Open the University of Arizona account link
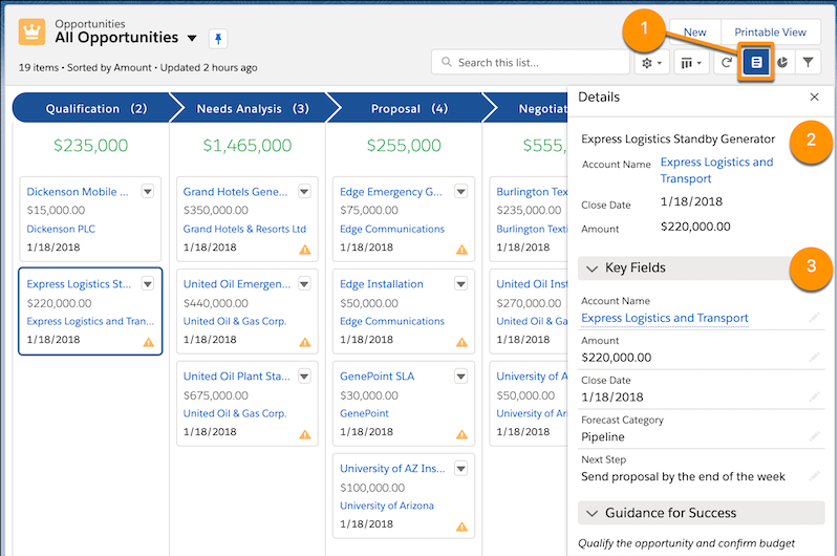 pos(386,505)
